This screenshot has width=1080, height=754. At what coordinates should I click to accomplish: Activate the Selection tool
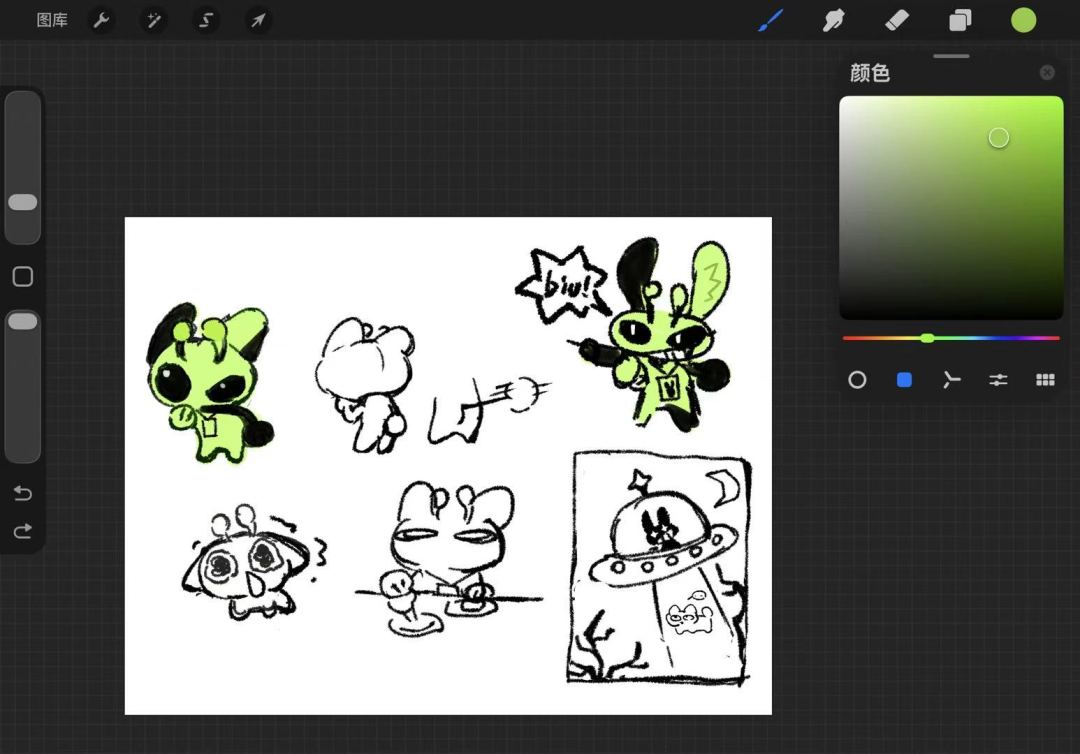205,20
